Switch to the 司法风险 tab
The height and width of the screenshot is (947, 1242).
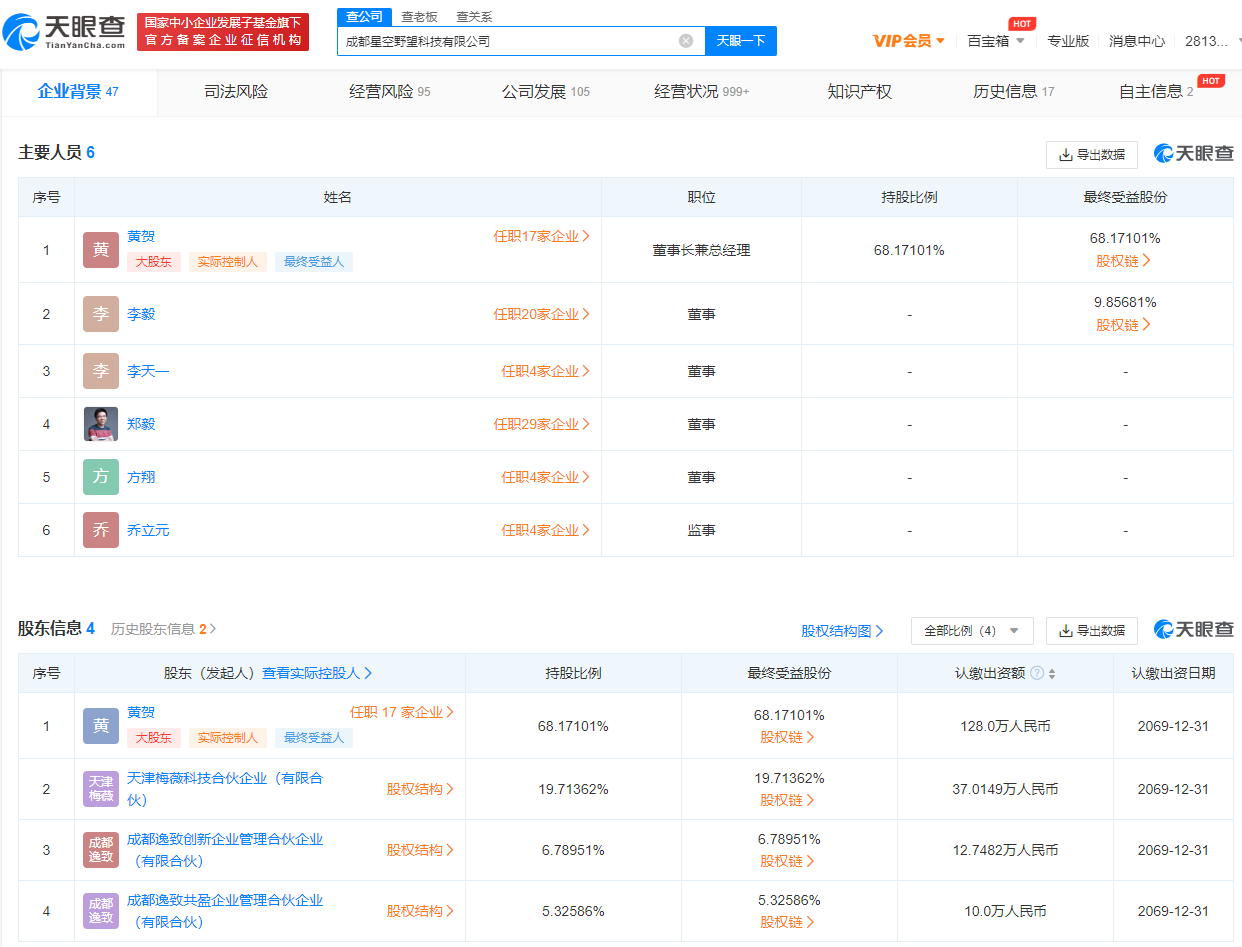pos(236,92)
